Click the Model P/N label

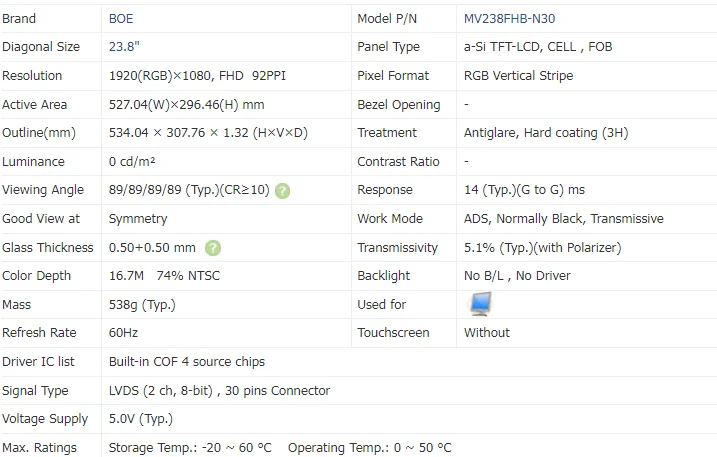coord(387,19)
